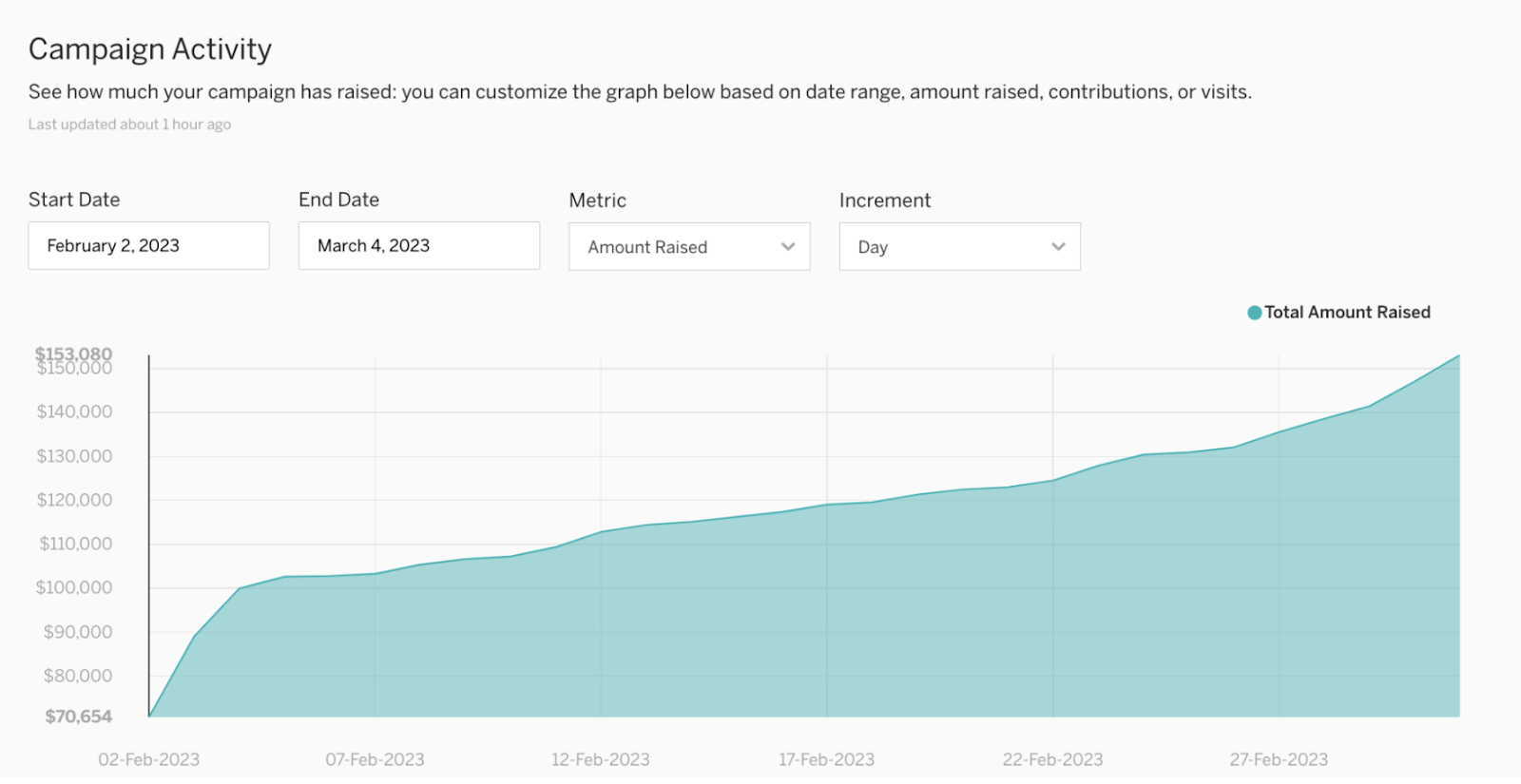This screenshot has width=1521, height=784.
Task: Toggle the Total Amount Raised legend dot
Action: [x=1254, y=313]
